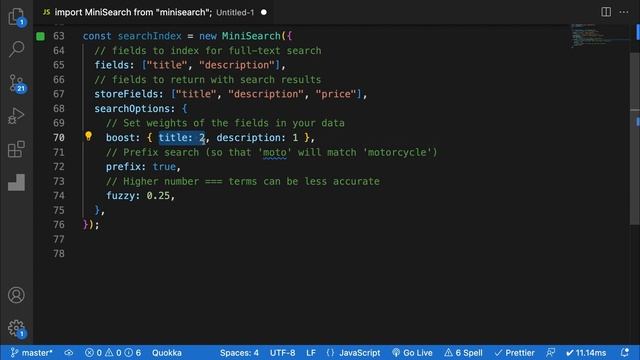Click fuzzy value 0.25 on line 74

(x=158, y=196)
